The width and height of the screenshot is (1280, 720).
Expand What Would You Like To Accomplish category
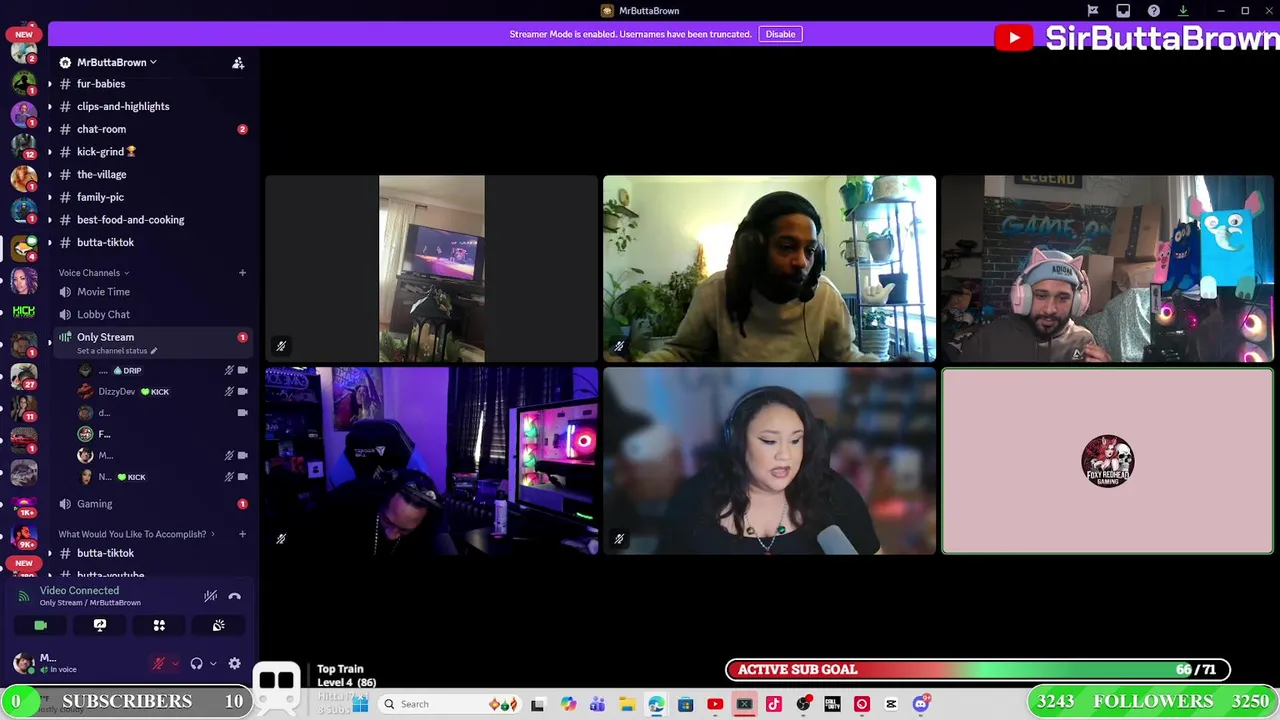pos(136,534)
